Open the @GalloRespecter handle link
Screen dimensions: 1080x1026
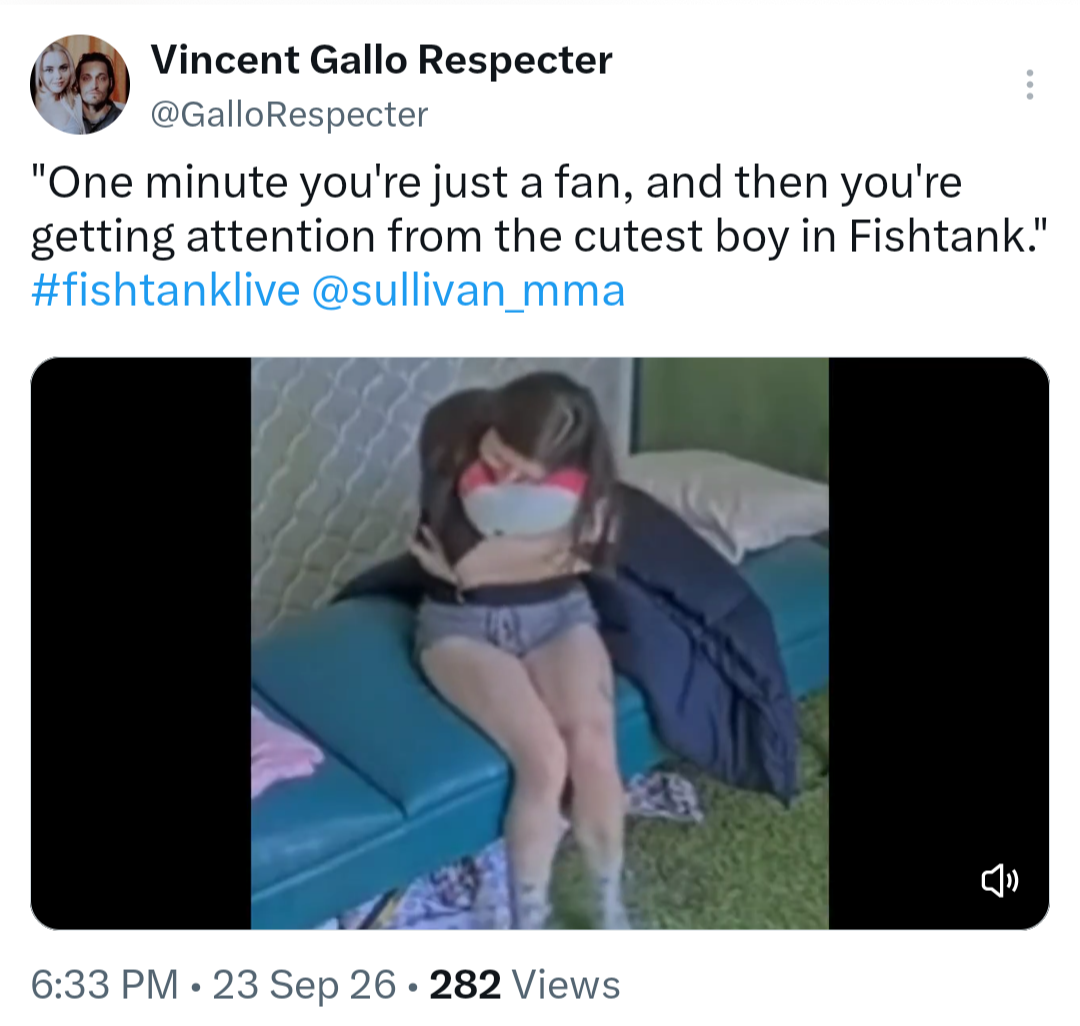(289, 114)
